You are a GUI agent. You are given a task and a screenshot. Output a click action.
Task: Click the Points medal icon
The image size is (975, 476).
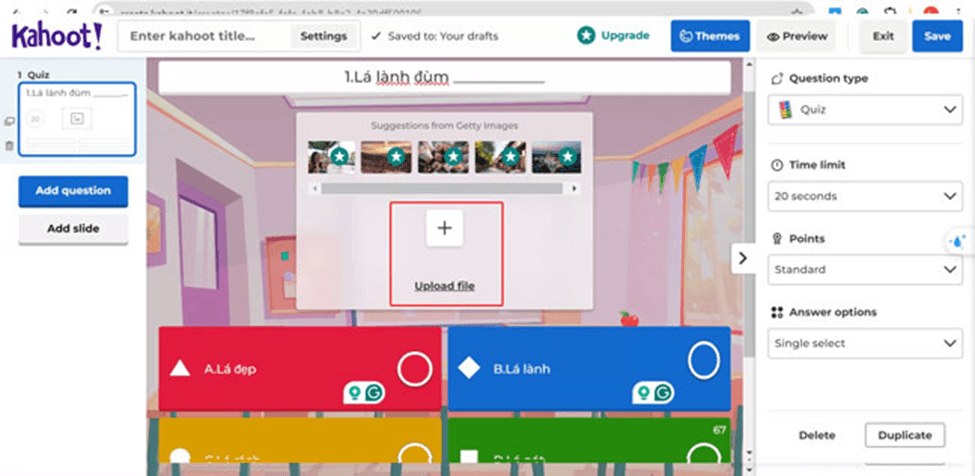pos(776,239)
